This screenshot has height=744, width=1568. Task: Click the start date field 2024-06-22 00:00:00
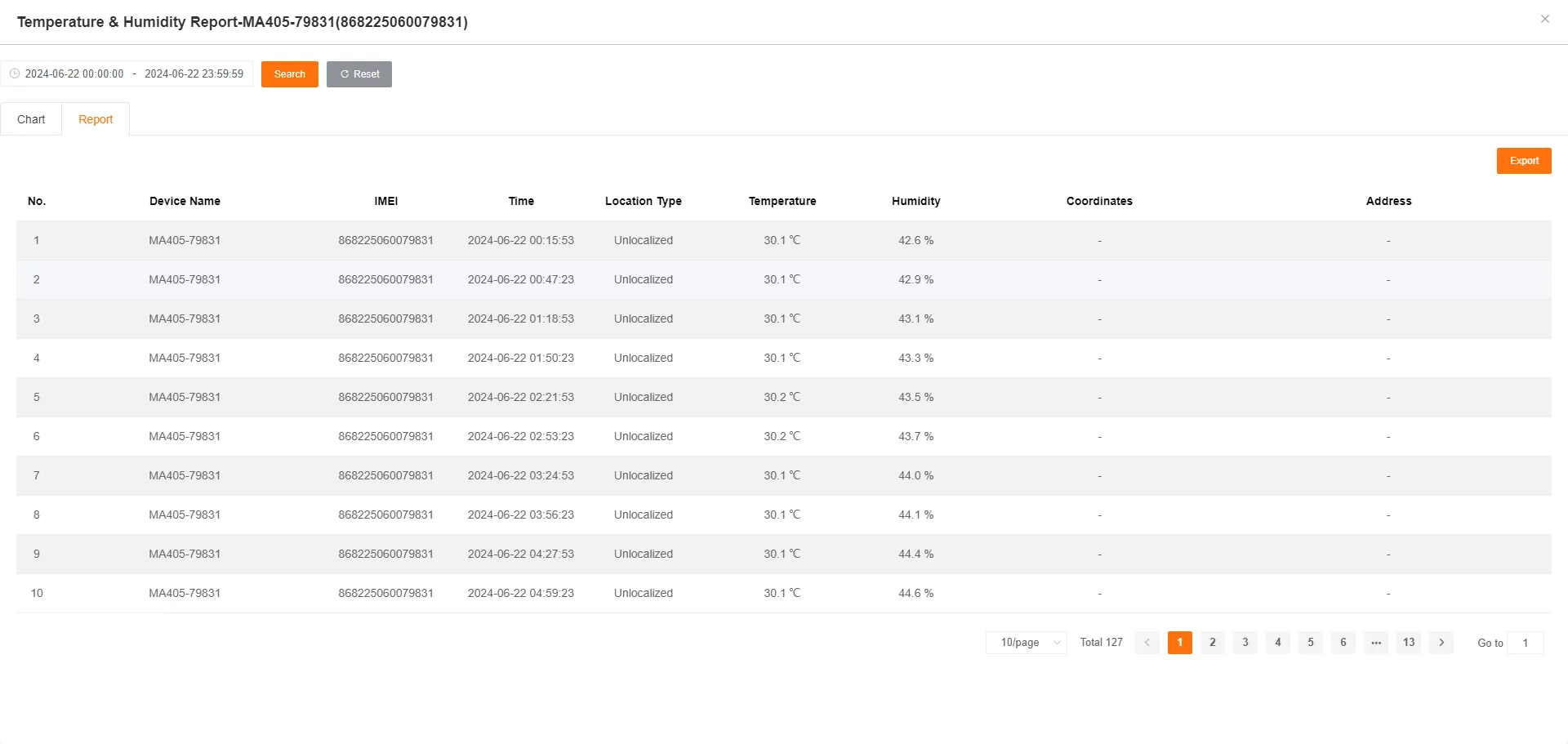75,74
